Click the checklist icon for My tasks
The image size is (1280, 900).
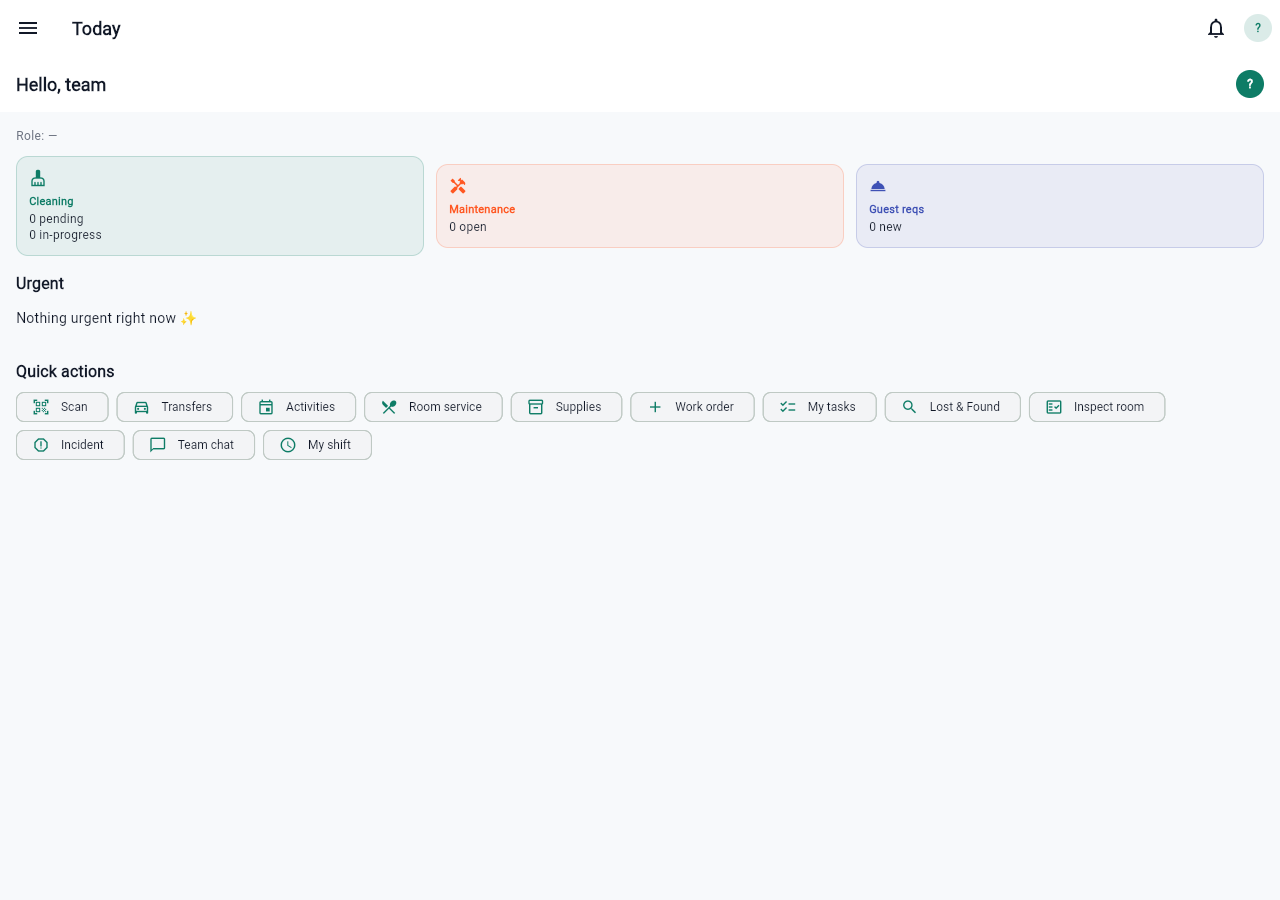tap(788, 407)
